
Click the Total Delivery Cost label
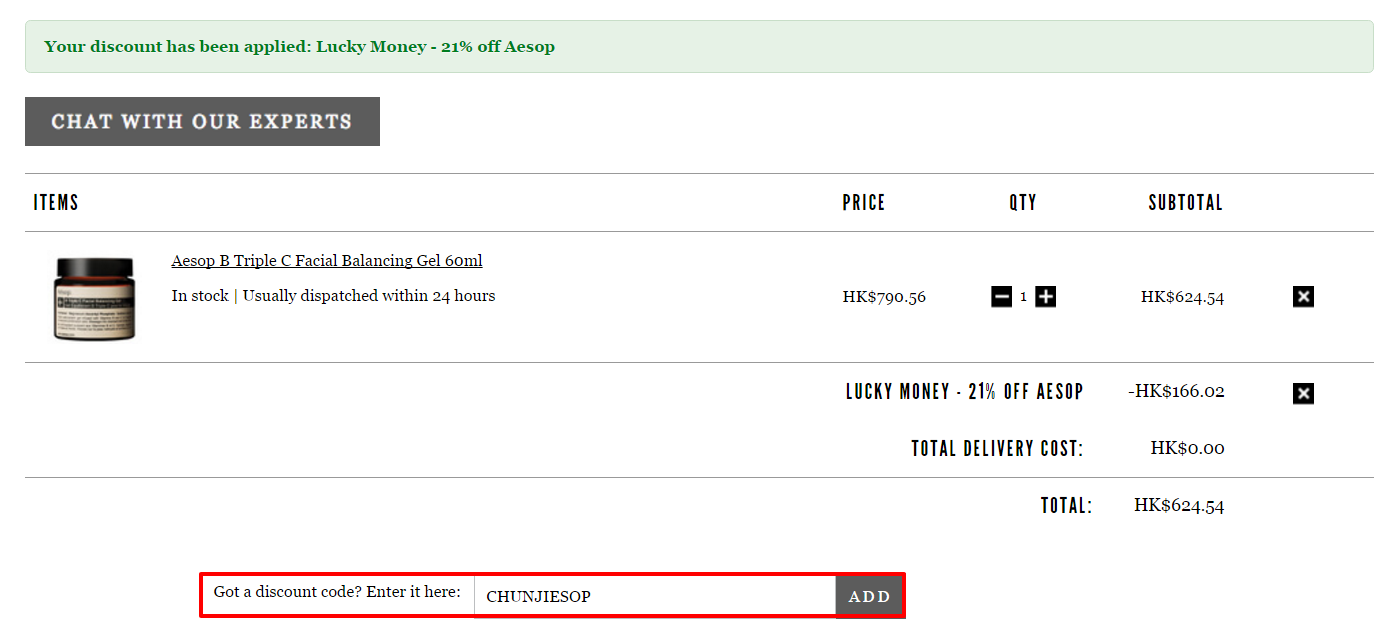pos(997,448)
